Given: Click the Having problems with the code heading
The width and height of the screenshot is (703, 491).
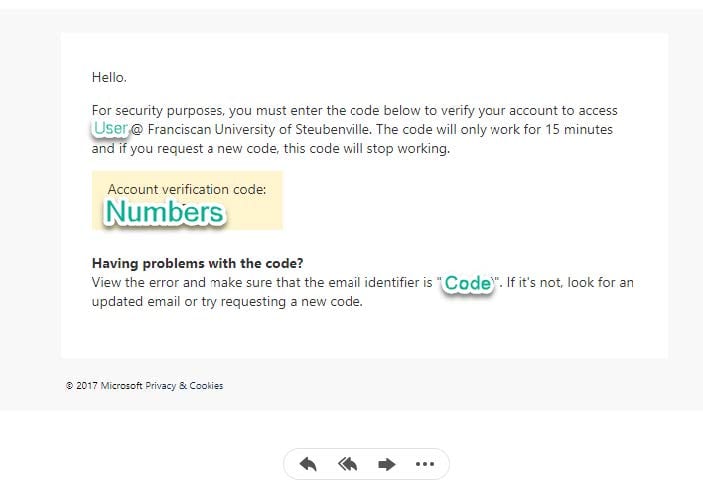Looking at the screenshot, I should click(x=198, y=263).
